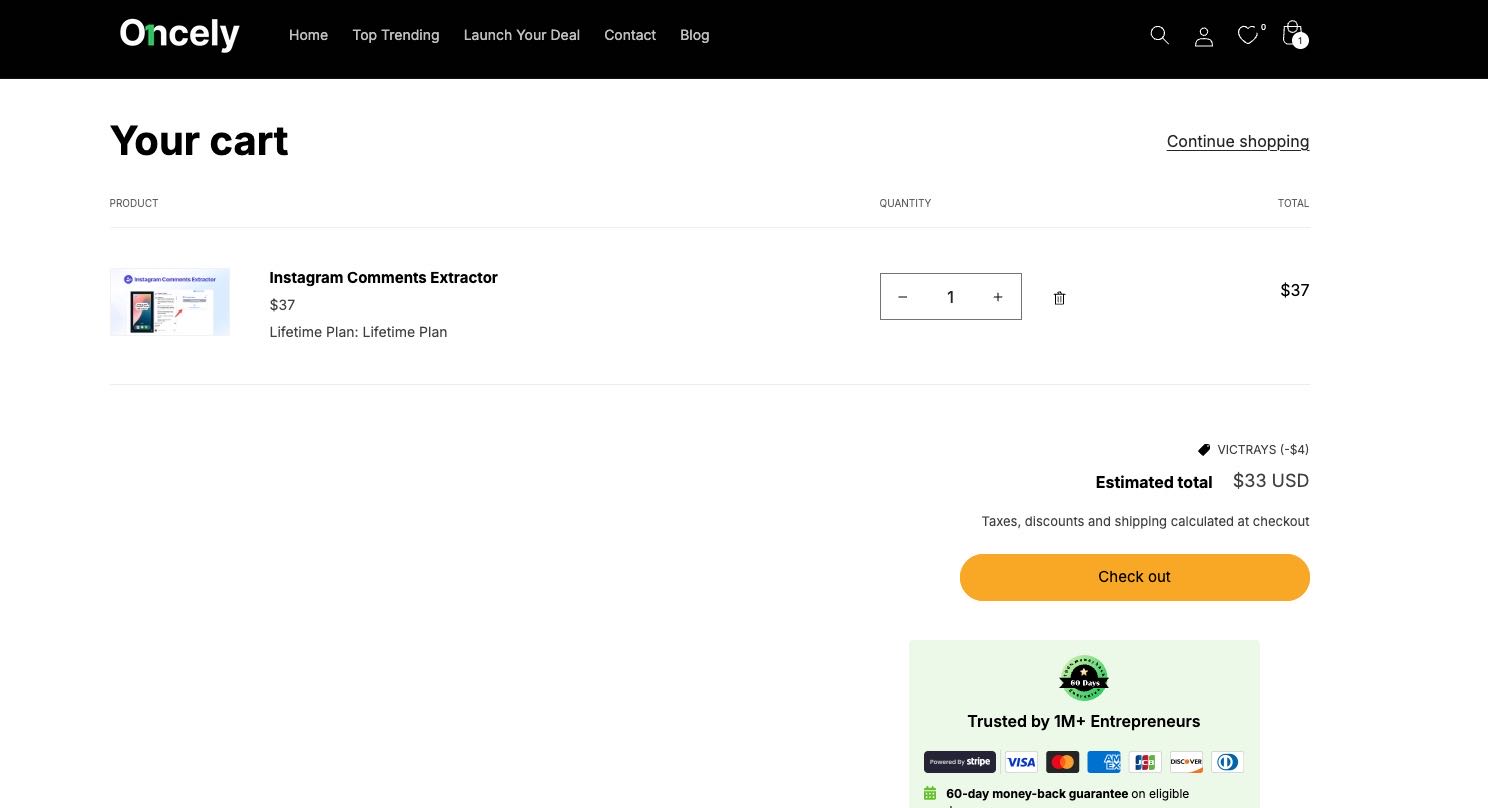Open Blog menu item
1488x808 pixels.
pyautogui.click(x=695, y=35)
